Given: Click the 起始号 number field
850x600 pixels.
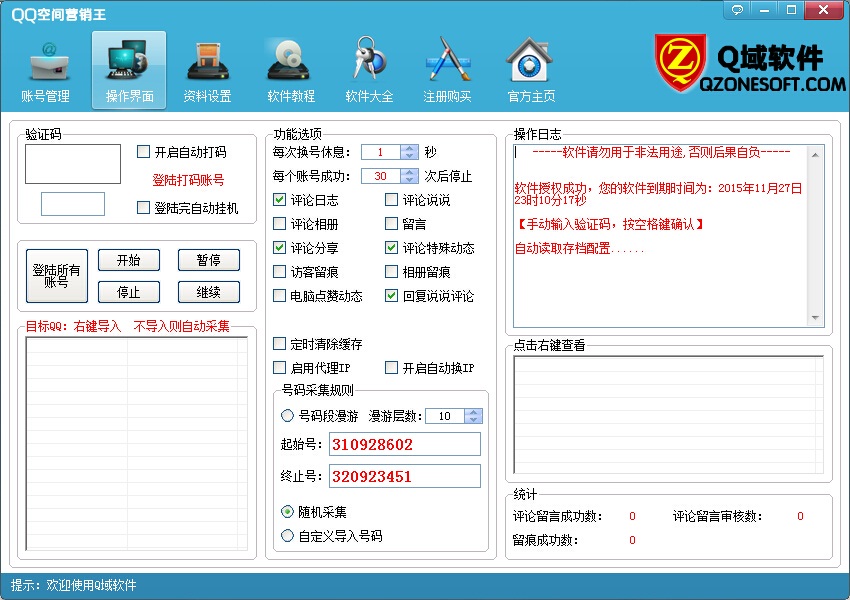Looking at the screenshot, I should point(404,444).
